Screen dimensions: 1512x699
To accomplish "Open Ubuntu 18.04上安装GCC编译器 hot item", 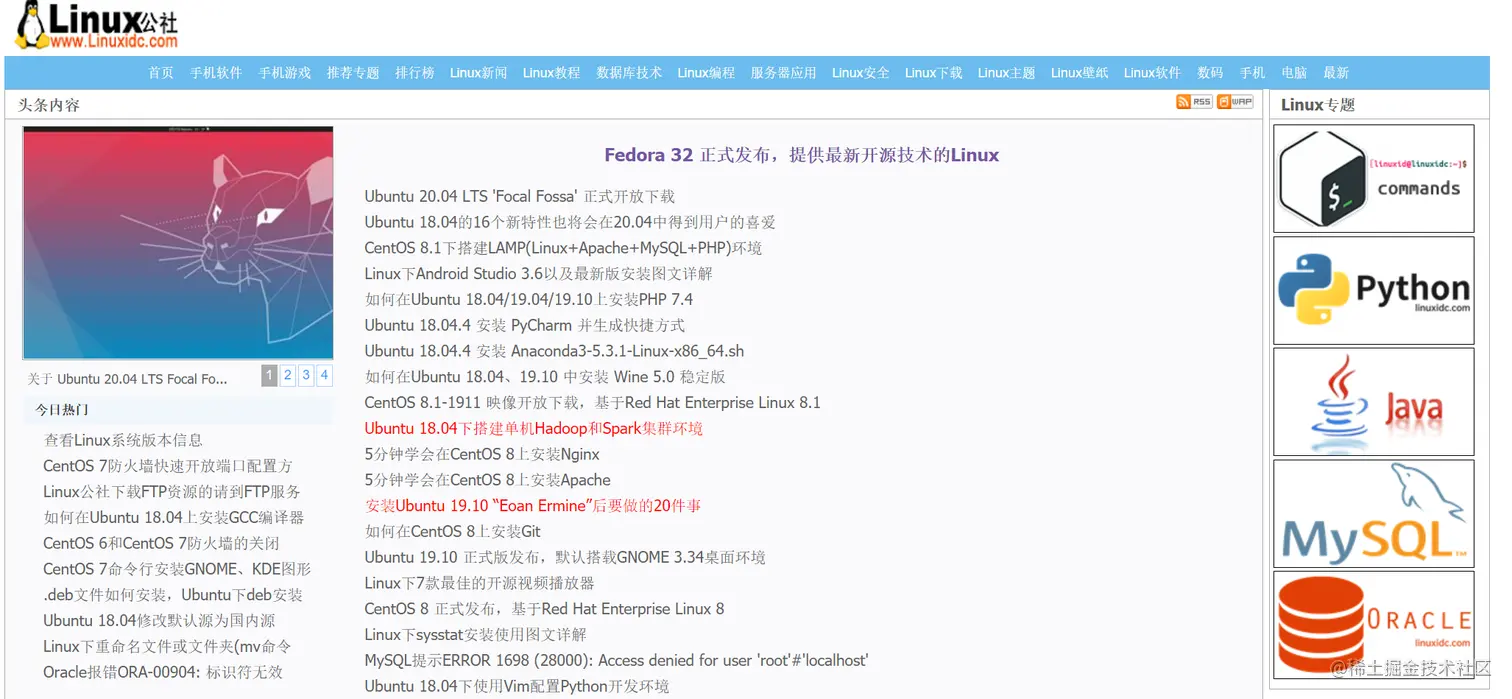I will coord(173,518).
